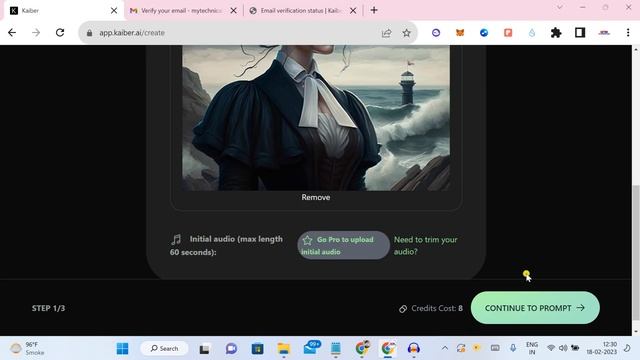Share this page icon in address bar
This screenshot has width=640, height=360.
(386, 33)
